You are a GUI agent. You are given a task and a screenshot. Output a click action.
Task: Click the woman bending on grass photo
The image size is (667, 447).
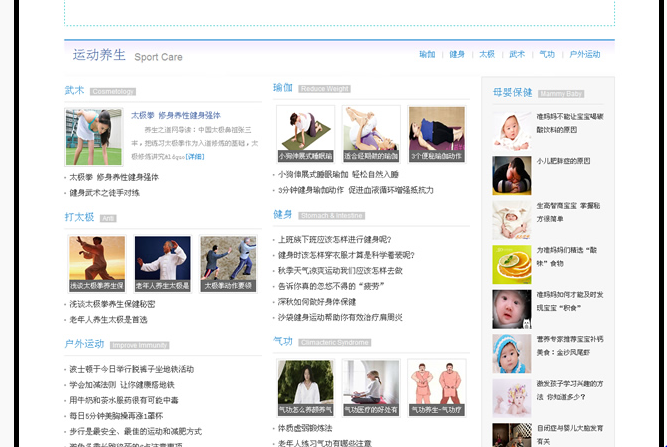[x=94, y=137]
